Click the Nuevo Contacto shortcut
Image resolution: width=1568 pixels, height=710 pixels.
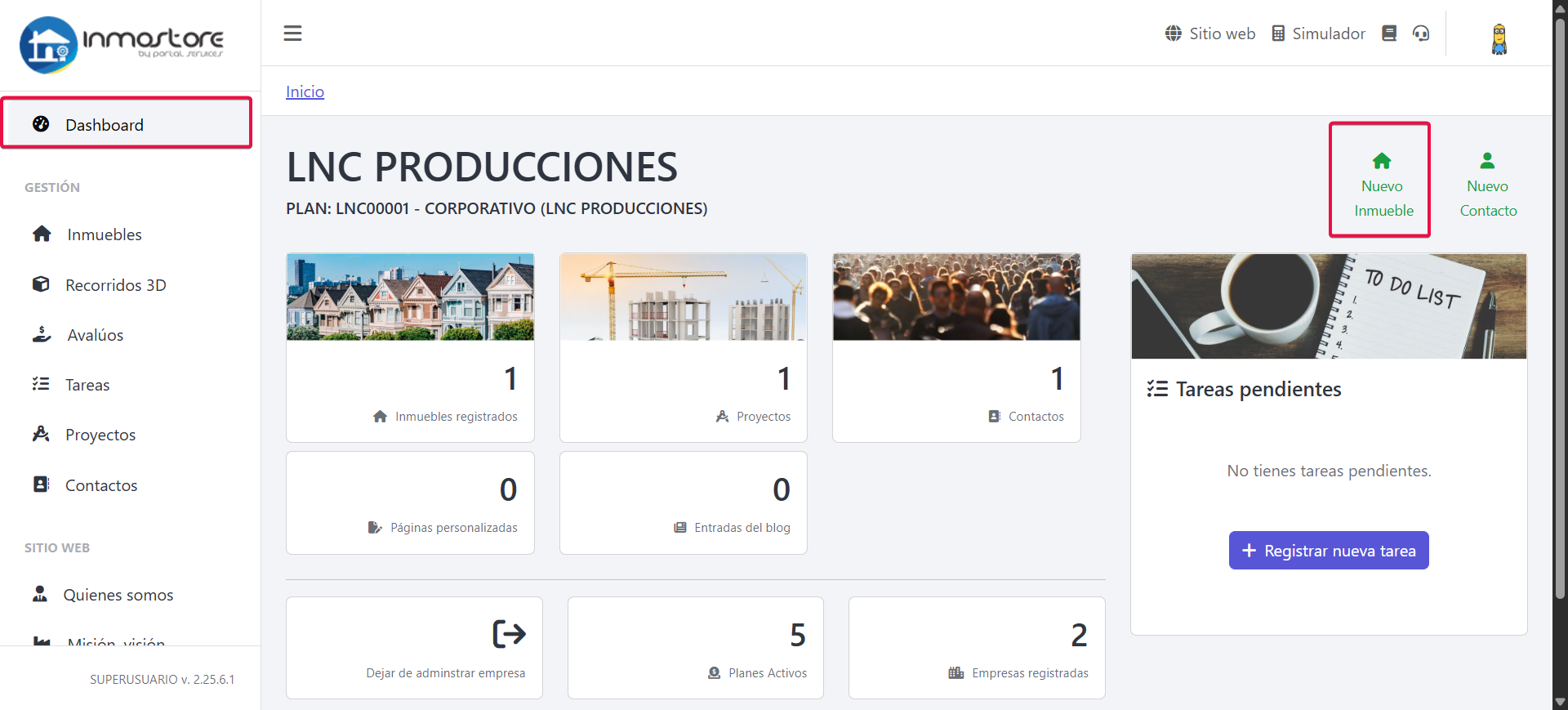tap(1488, 184)
